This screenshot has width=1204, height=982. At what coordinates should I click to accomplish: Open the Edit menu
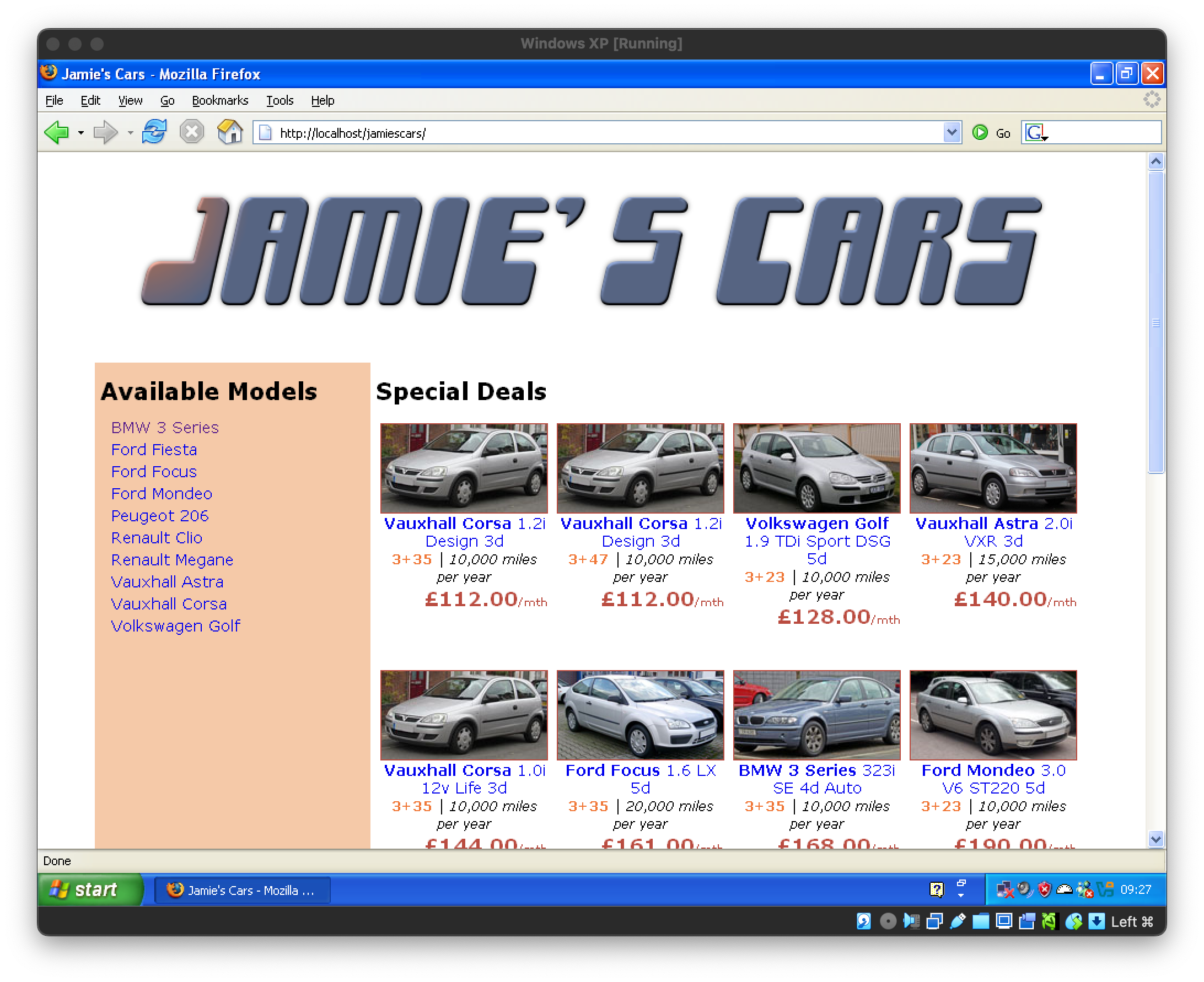coord(90,100)
